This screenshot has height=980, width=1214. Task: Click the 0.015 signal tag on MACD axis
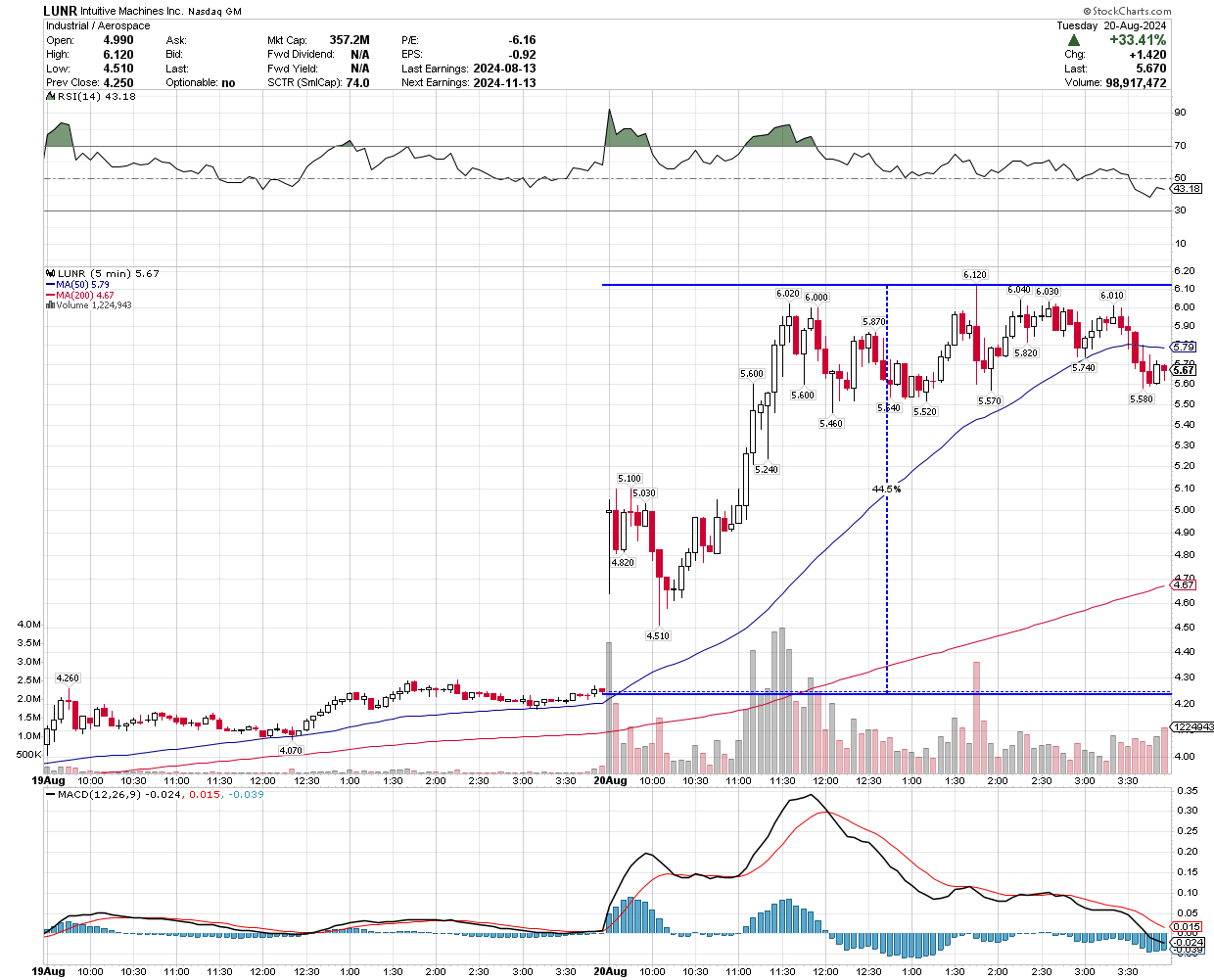pyautogui.click(x=1187, y=926)
